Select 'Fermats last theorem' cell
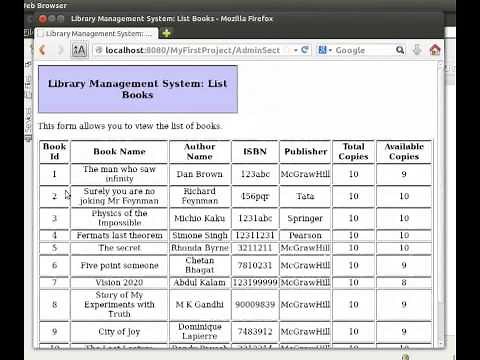480x360 pixels. (119, 235)
